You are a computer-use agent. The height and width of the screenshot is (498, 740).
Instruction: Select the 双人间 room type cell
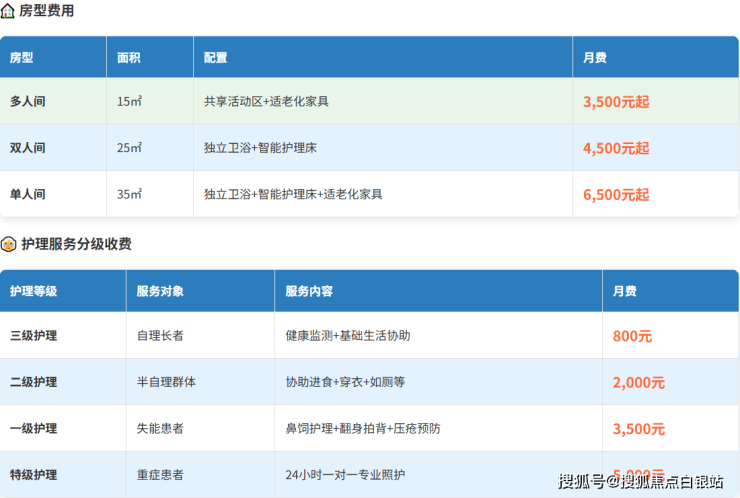28,148
